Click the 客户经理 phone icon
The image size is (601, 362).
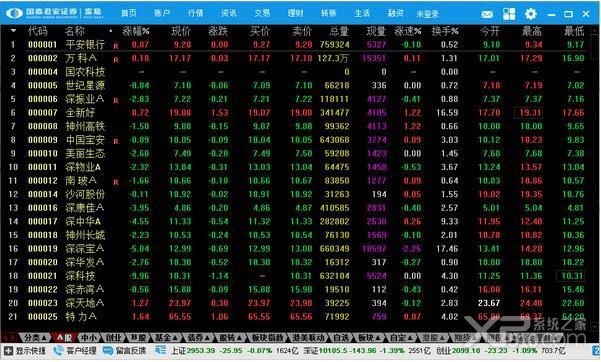pyautogui.click(x=58, y=350)
